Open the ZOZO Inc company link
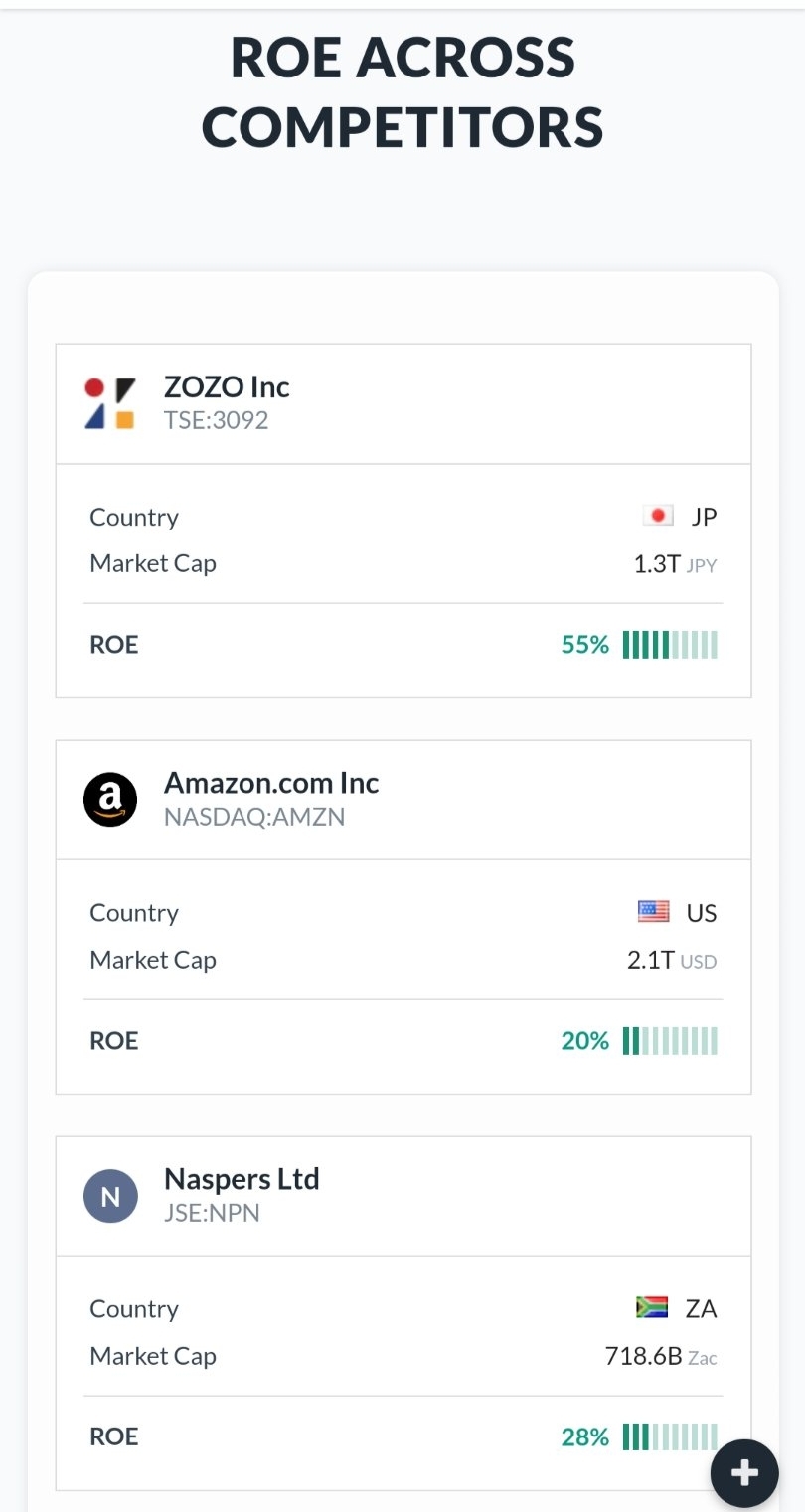This screenshot has height=1512, width=805. [x=227, y=386]
